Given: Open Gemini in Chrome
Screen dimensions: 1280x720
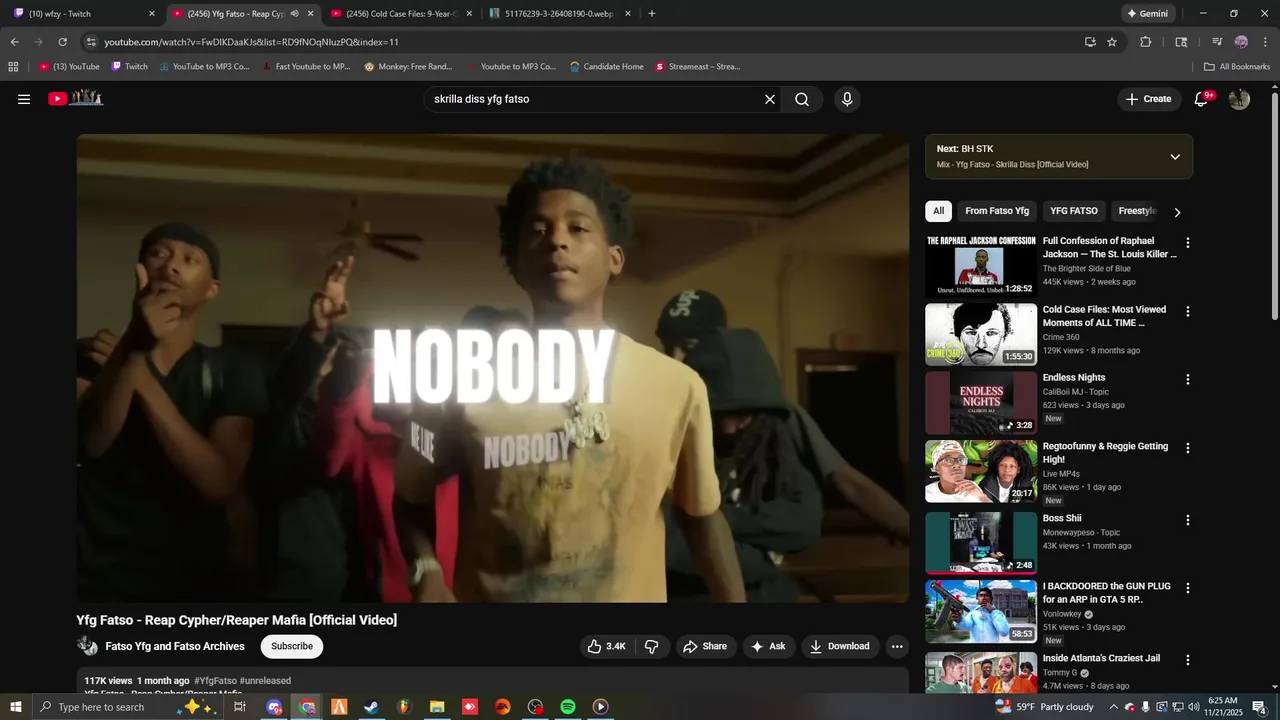Looking at the screenshot, I should [x=1147, y=14].
